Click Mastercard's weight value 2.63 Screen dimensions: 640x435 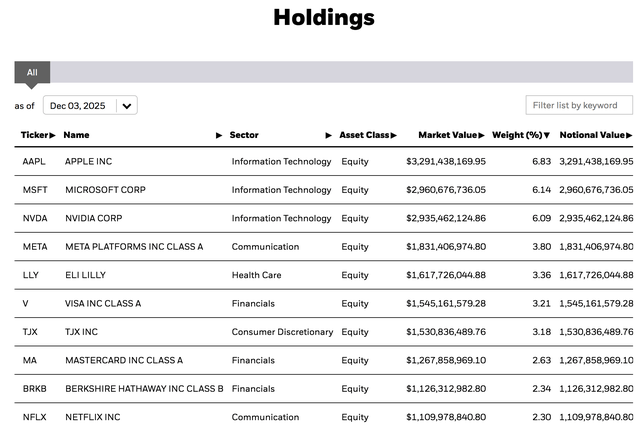pyautogui.click(x=541, y=360)
